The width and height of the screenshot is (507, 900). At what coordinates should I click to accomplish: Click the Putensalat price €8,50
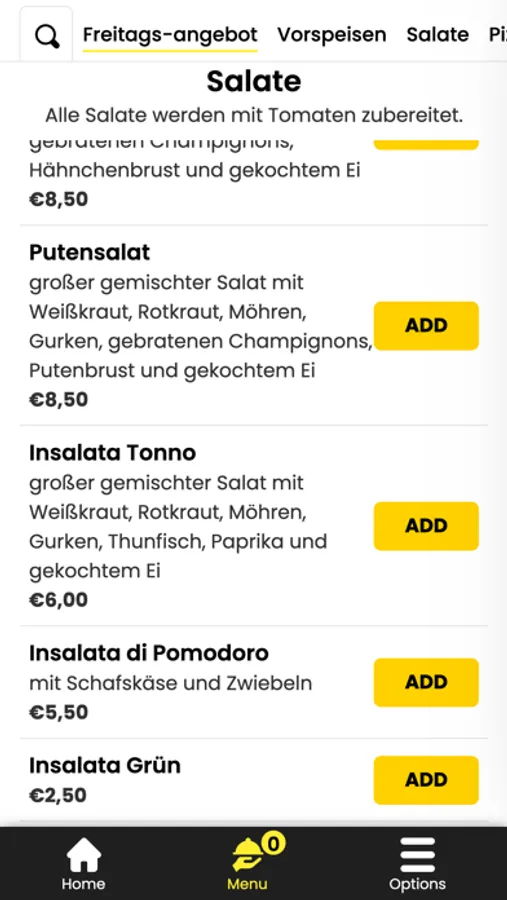(59, 399)
